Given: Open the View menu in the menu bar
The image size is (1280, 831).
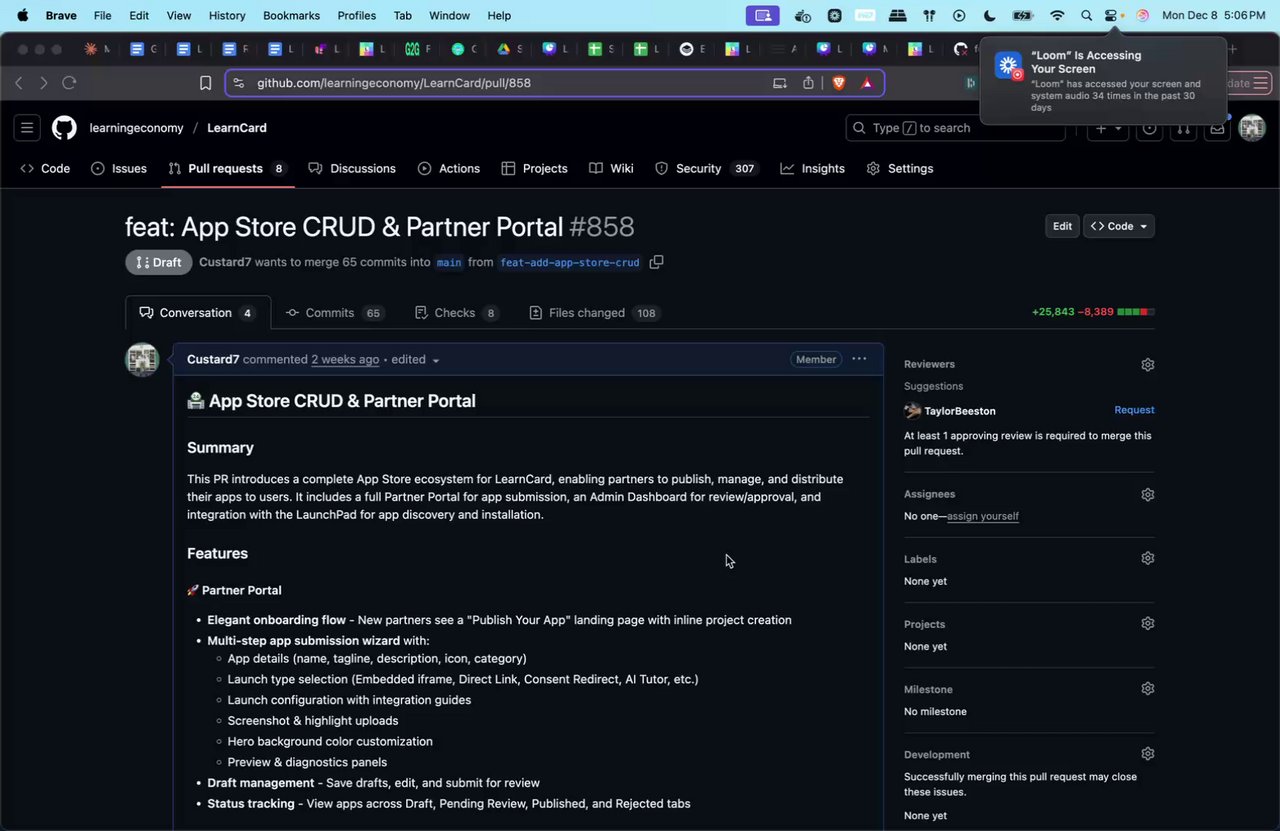Looking at the screenshot, I should 179,15.
